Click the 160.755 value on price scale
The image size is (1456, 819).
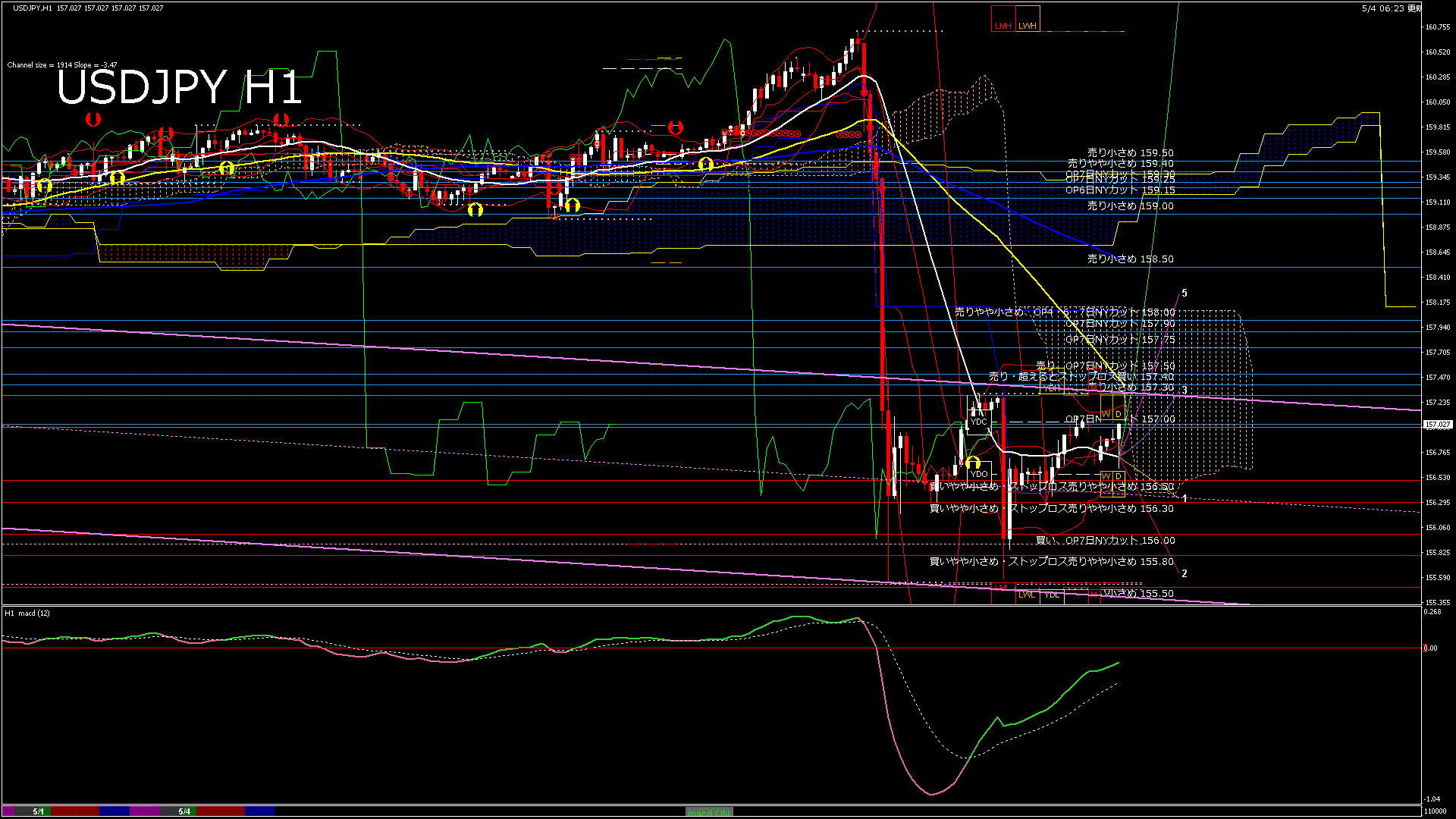[x=1438, y=27]
